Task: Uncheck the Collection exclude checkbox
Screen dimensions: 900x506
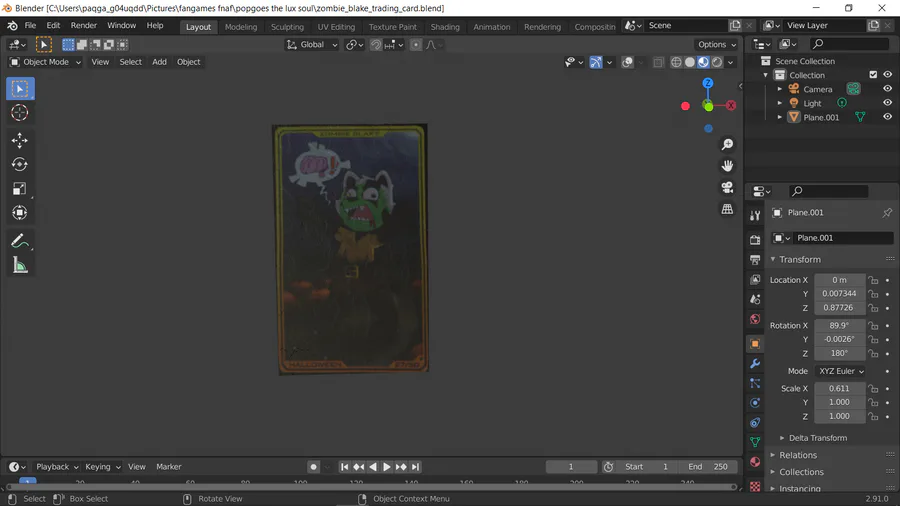Action: coord(873,75)
